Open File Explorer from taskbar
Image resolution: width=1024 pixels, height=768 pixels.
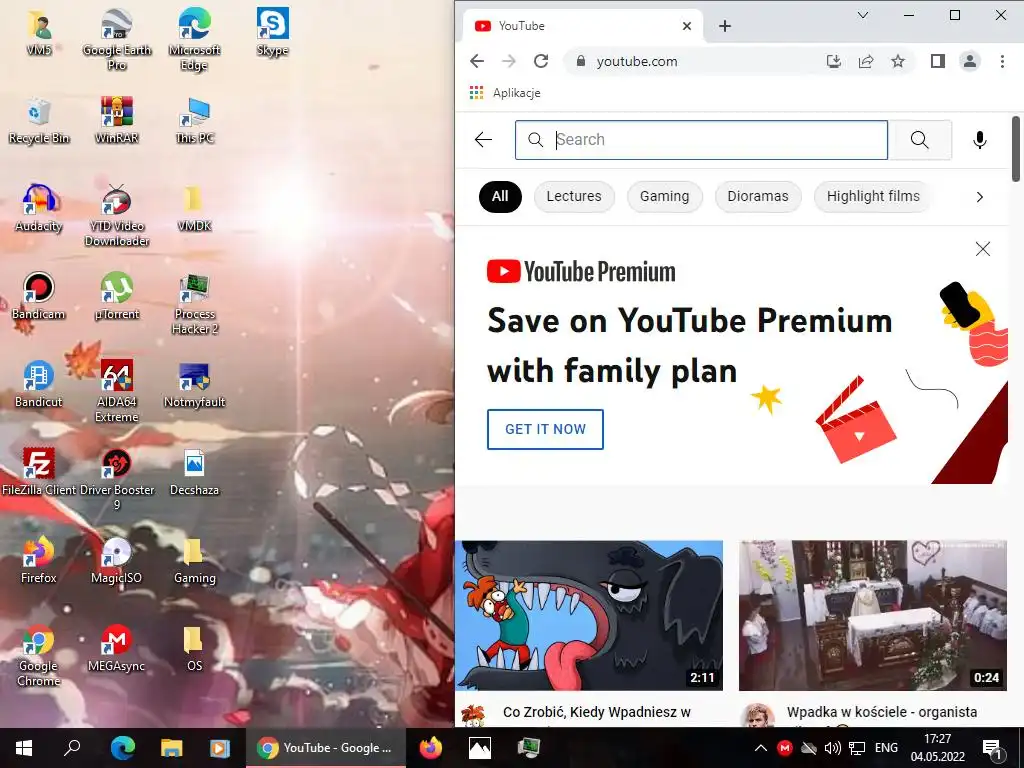pyautogui.click(x=172, y=748)
